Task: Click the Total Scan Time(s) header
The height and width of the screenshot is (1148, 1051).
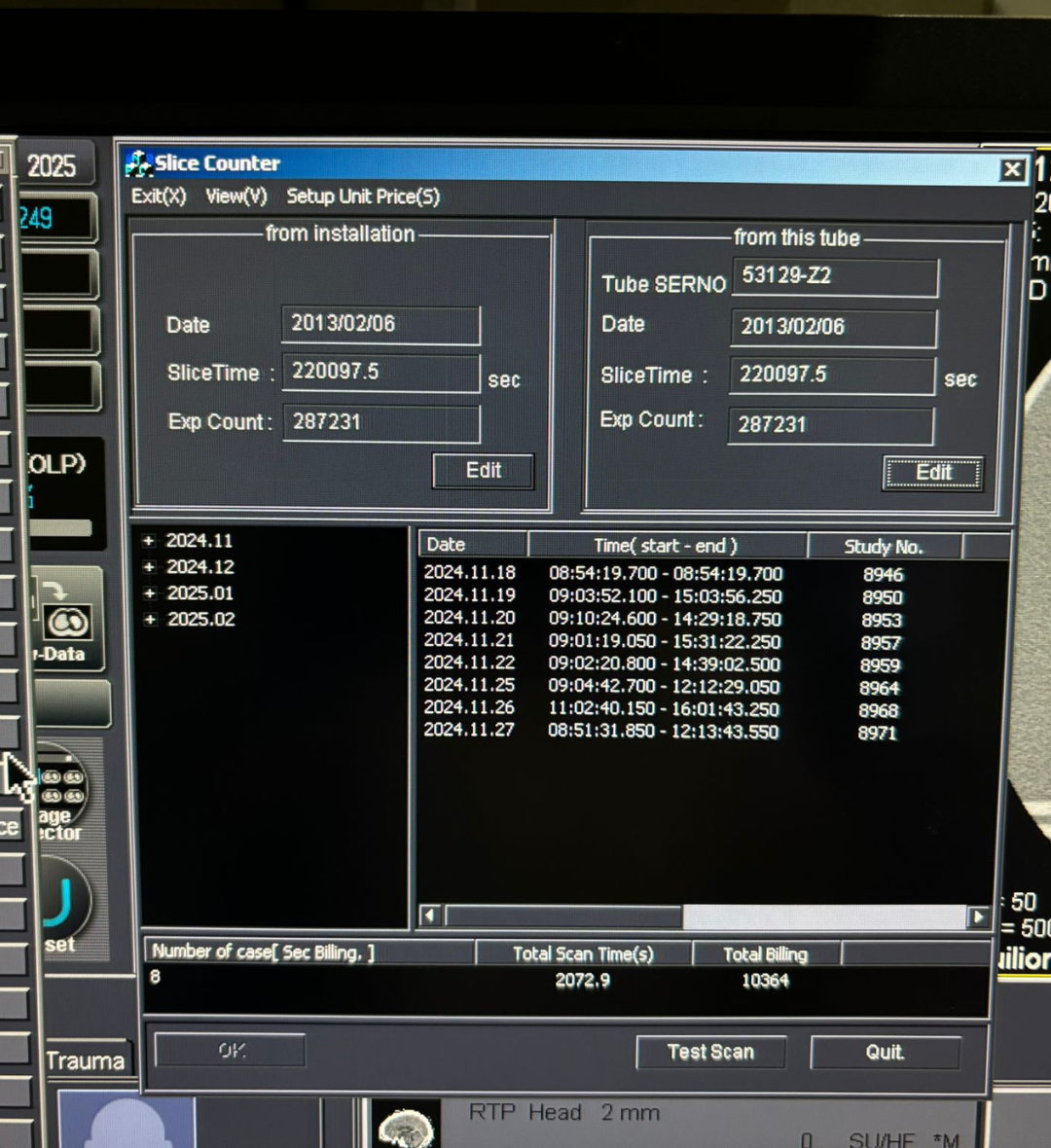Action: [x=583, y=953]
